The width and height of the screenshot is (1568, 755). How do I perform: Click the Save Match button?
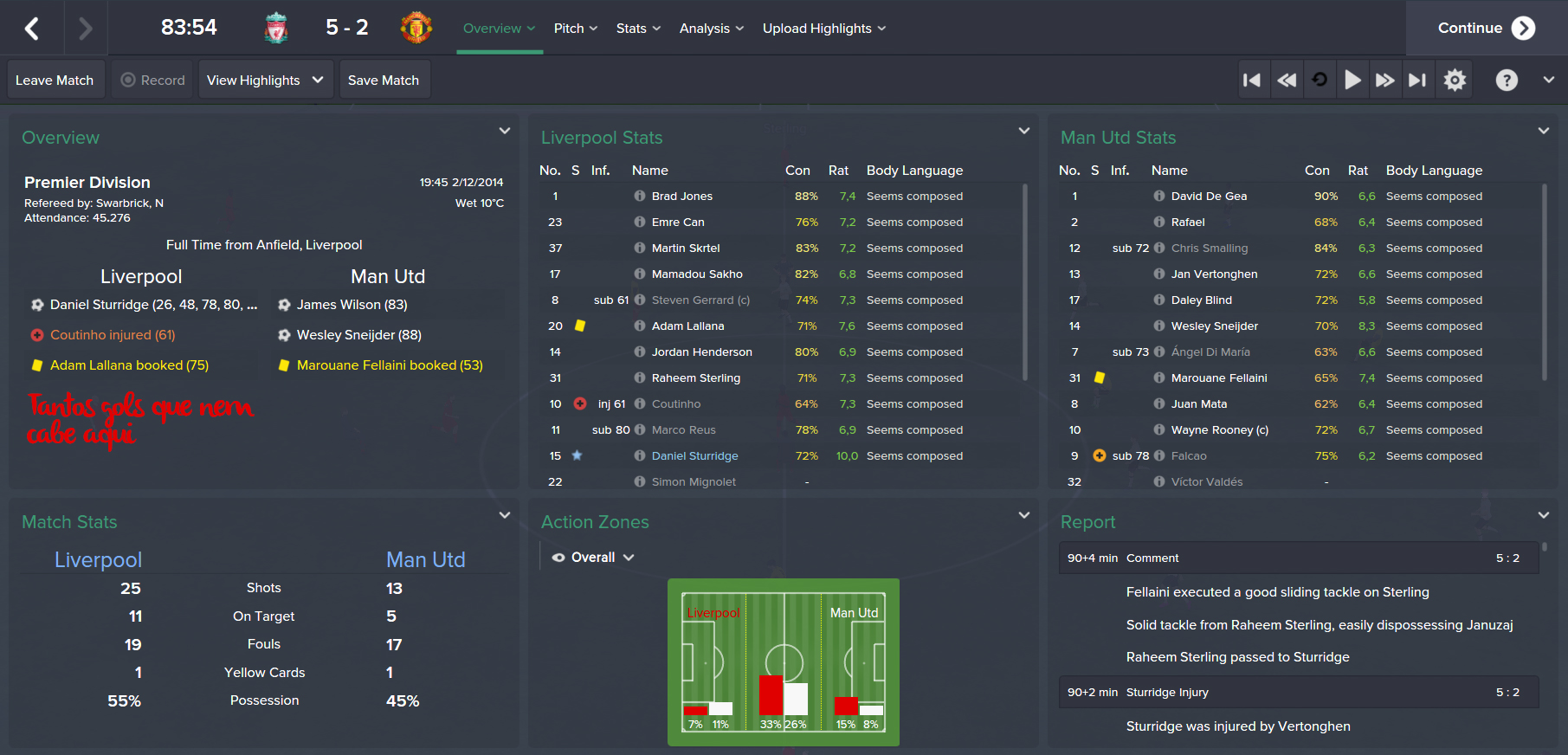click(x=384, y=81)
